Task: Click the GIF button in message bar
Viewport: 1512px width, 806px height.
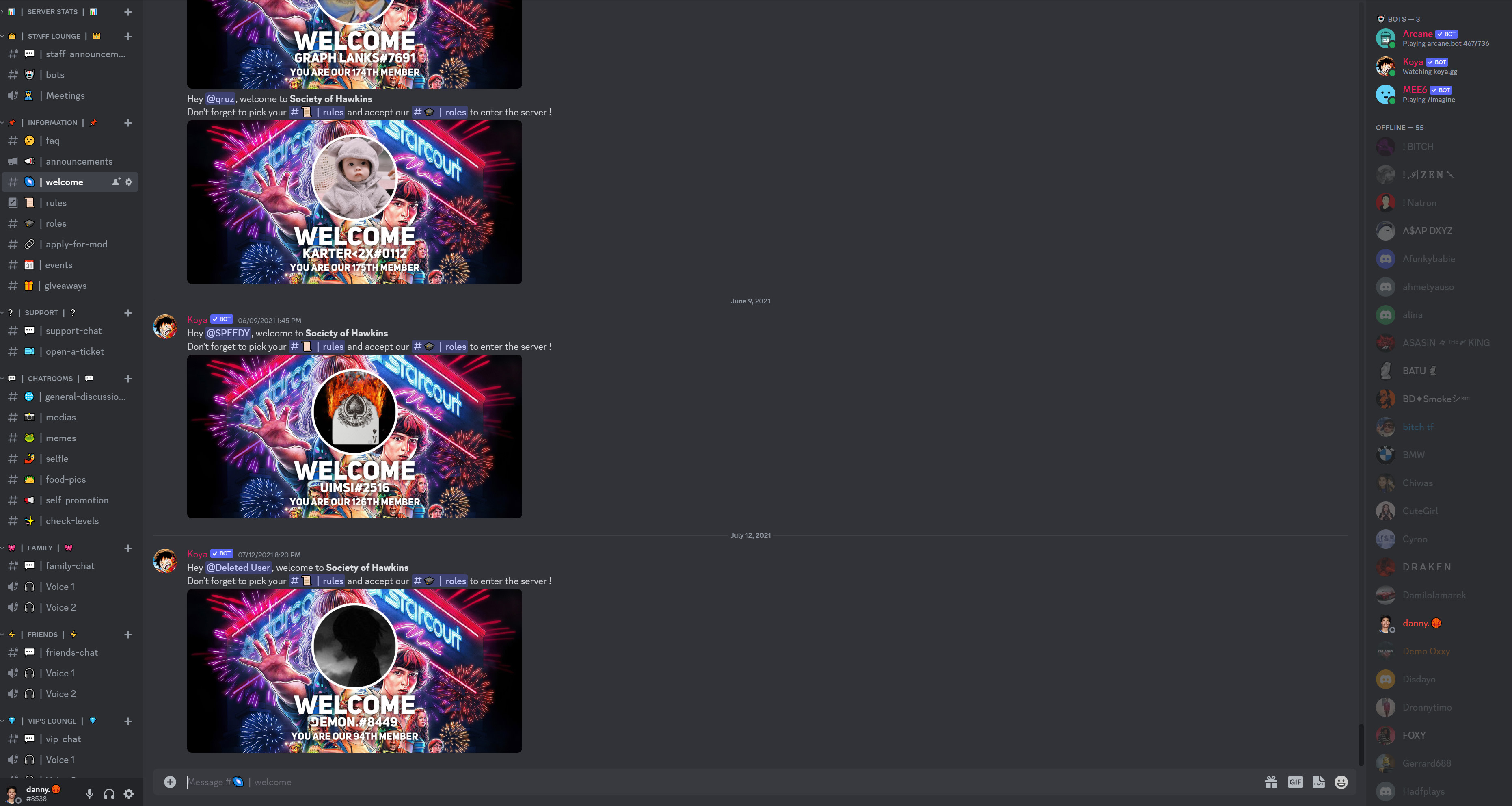Action: 1296,782
